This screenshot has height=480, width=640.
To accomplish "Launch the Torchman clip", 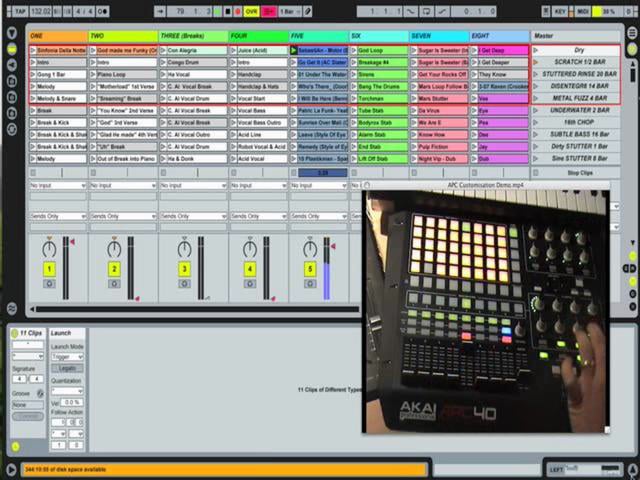I will [354, 99].
